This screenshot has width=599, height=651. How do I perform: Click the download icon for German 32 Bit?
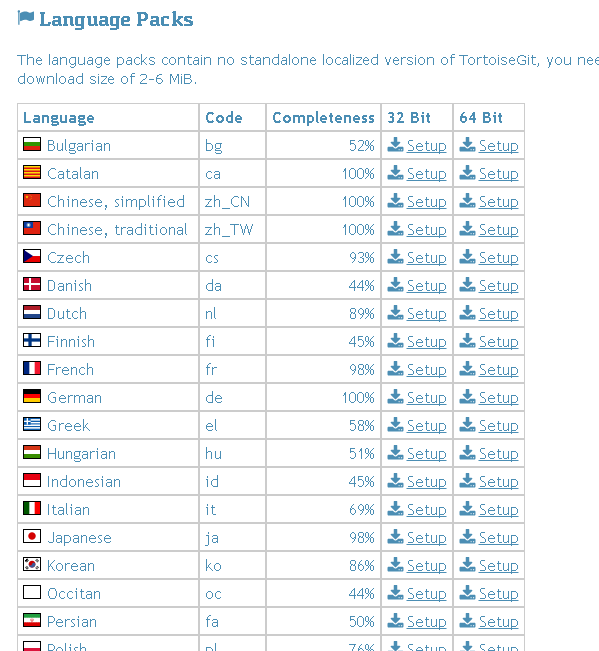click(x=395, y=396)
